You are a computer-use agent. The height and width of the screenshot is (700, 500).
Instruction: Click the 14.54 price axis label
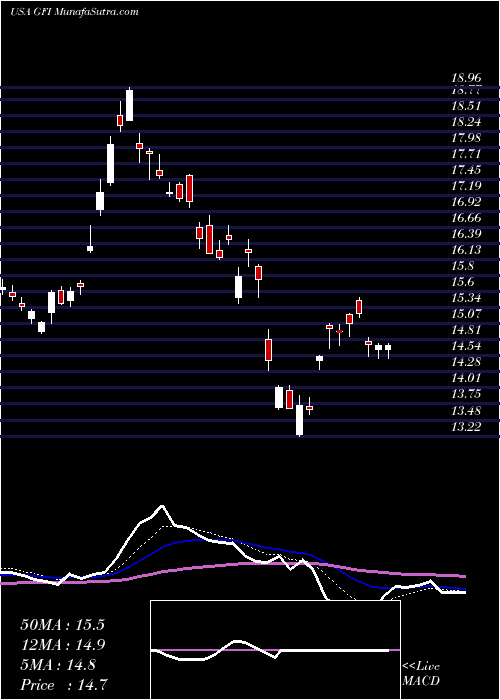466,346
